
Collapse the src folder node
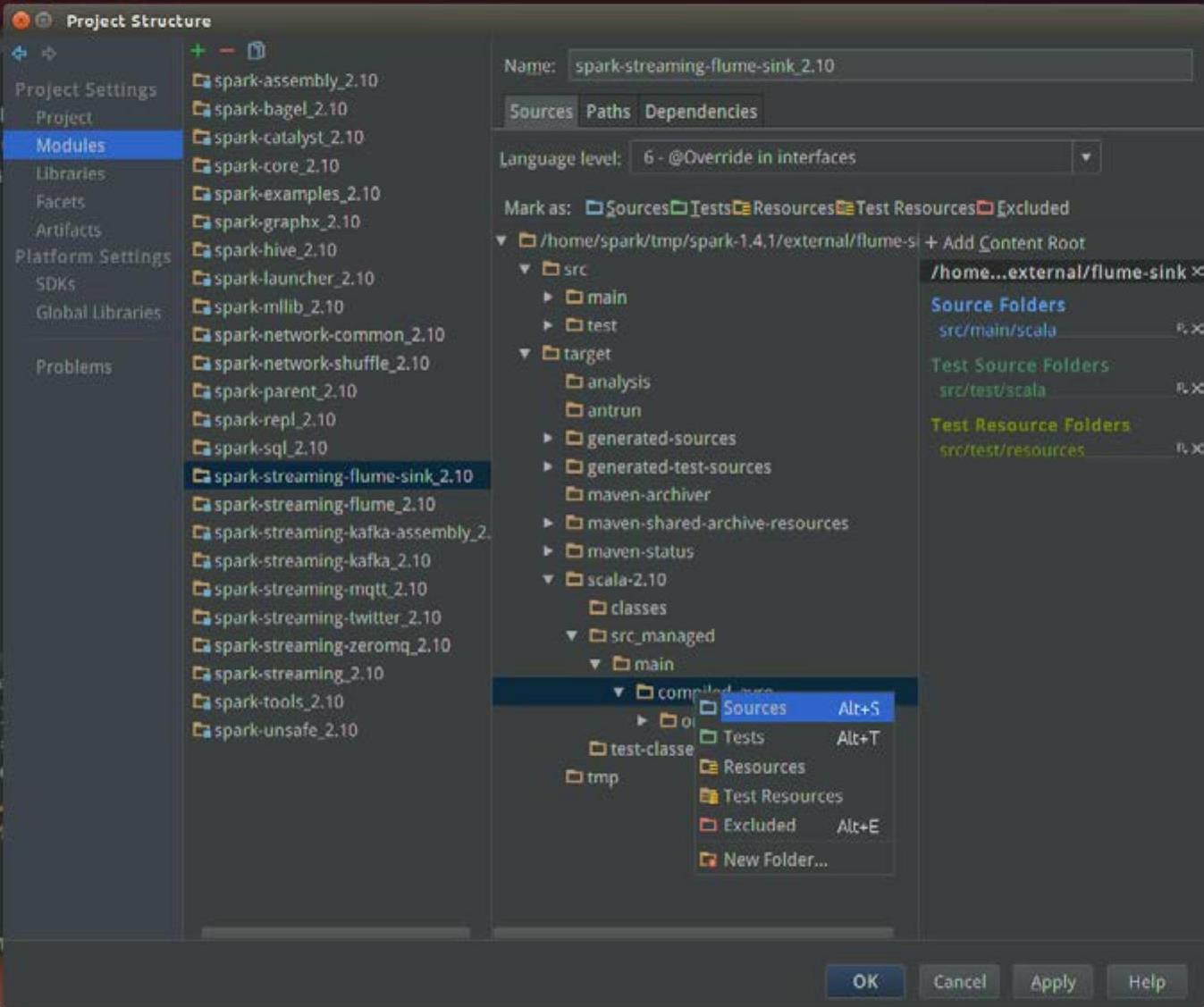(526, 269)
